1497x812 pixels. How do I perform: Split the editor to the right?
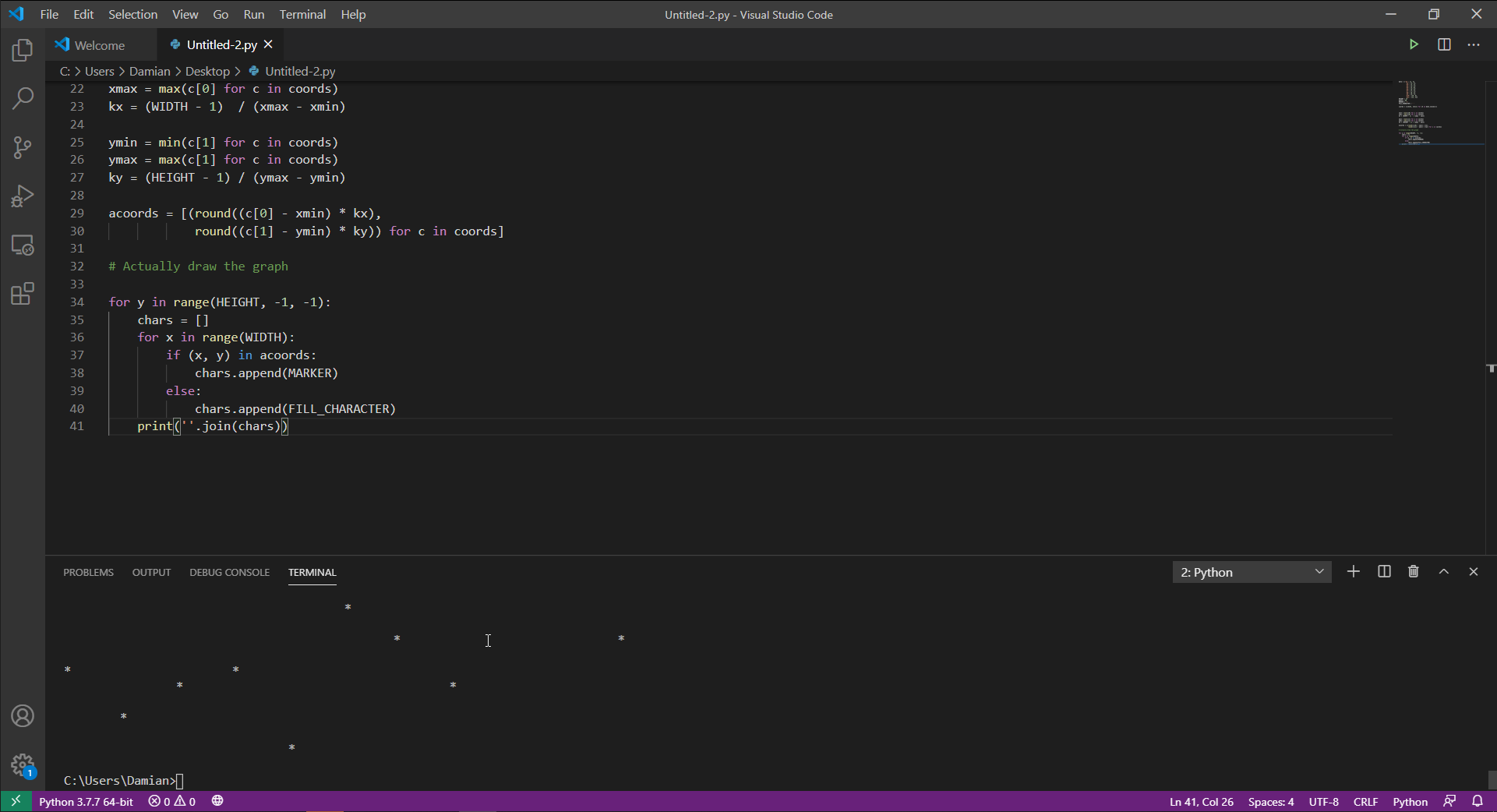[x=1444, y=44]
